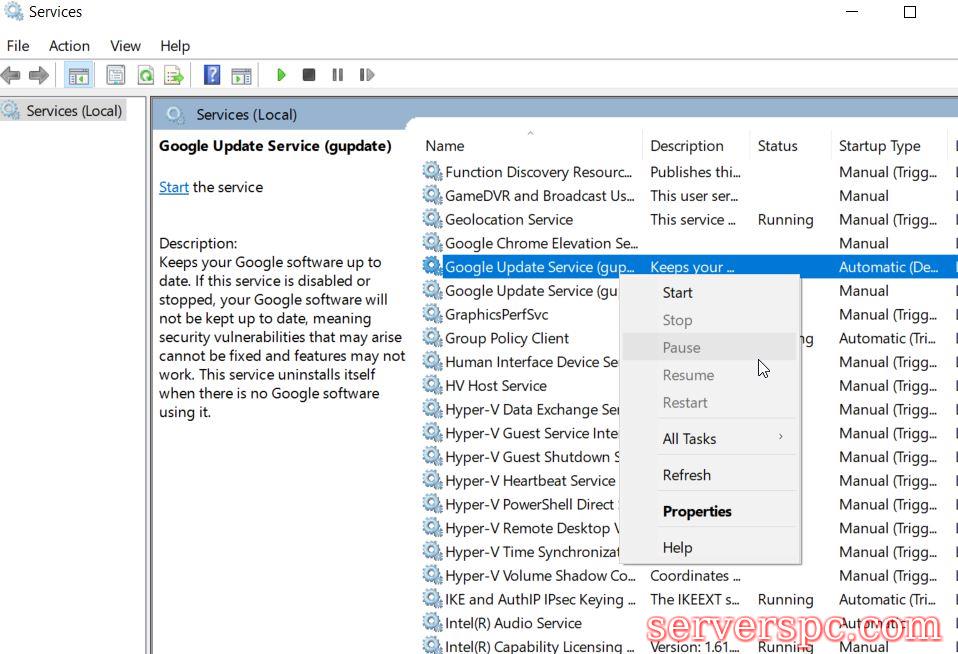The height and width of the screenshot is (654, 958).
Task: Open Help via the blue question mark icon
Action: pyautogui.click(x=212, y=75)
